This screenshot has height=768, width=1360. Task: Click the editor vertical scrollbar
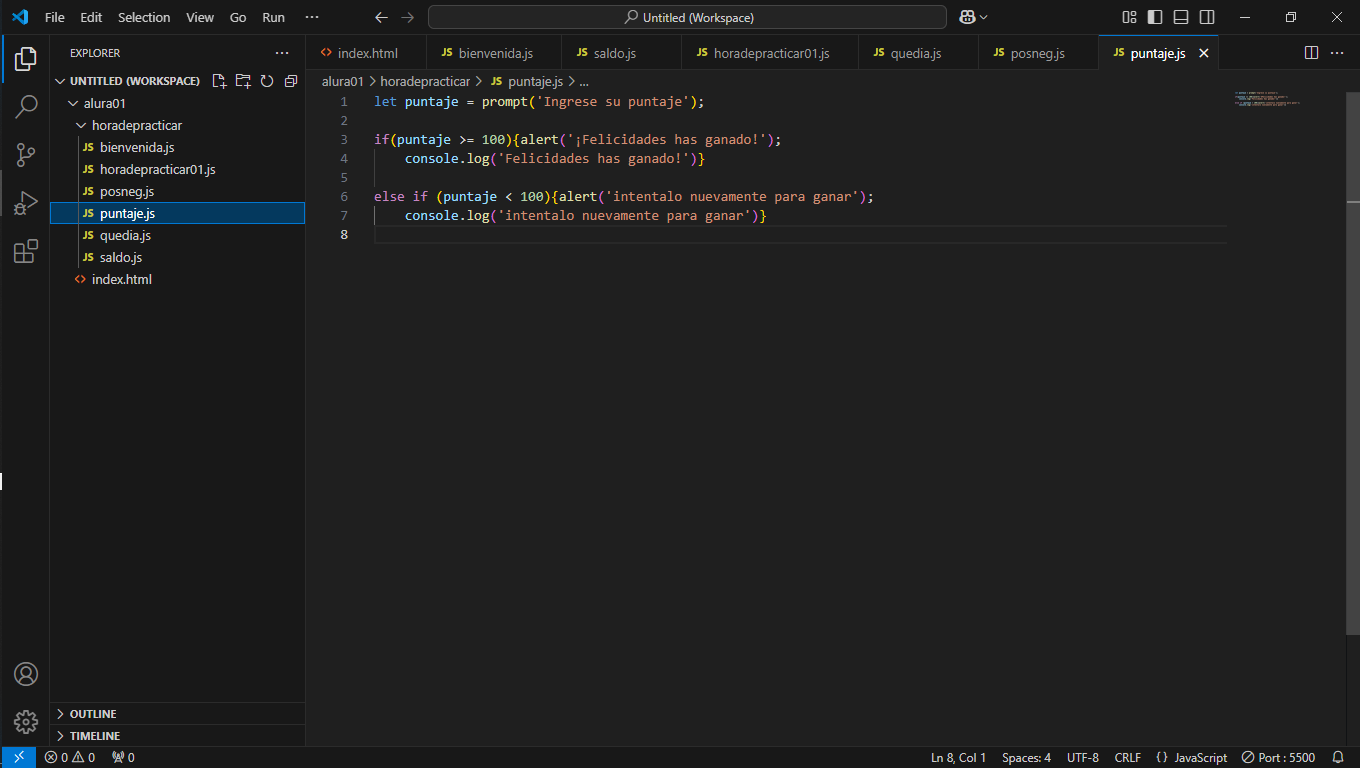(1353, 363)
